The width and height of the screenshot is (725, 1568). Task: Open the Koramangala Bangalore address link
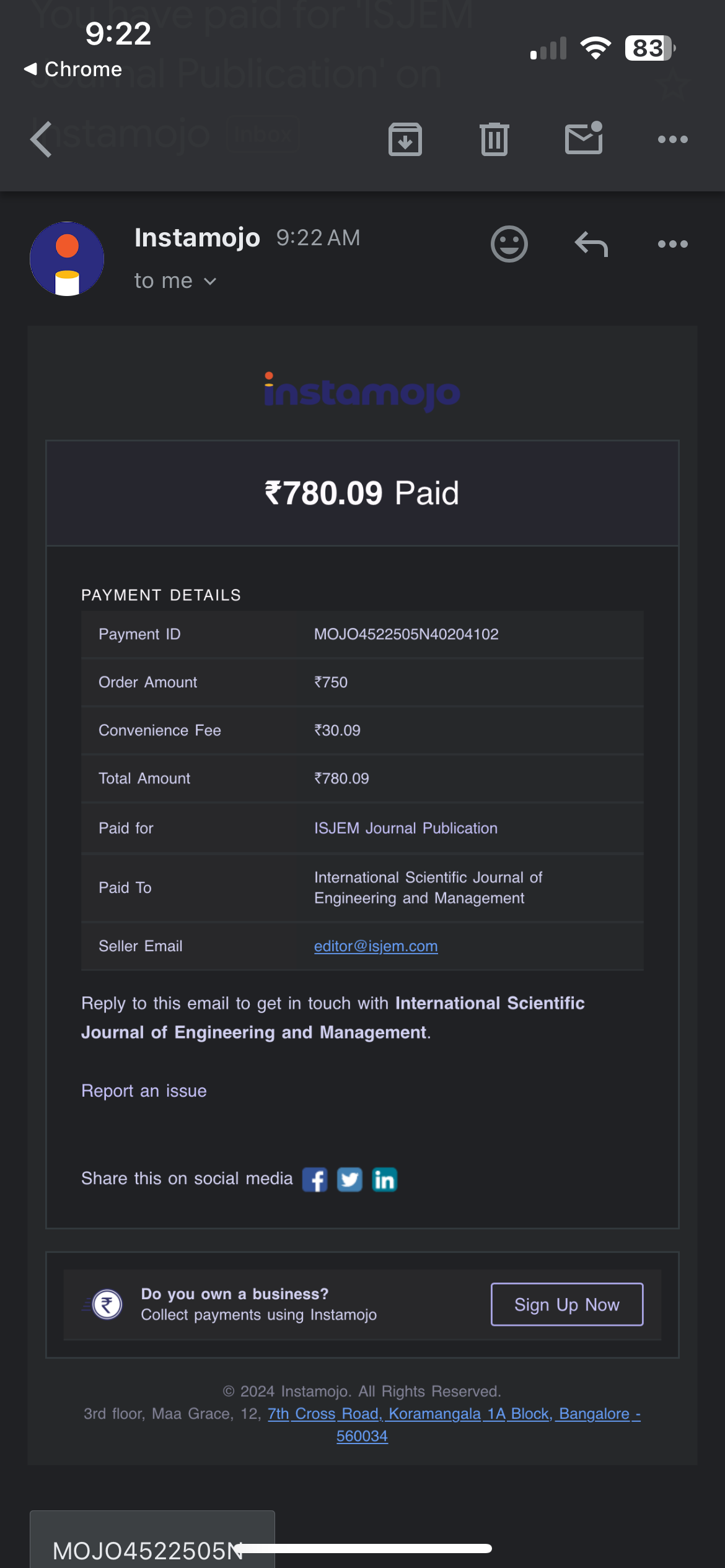pyautogui.click(x=454, y=1414)
